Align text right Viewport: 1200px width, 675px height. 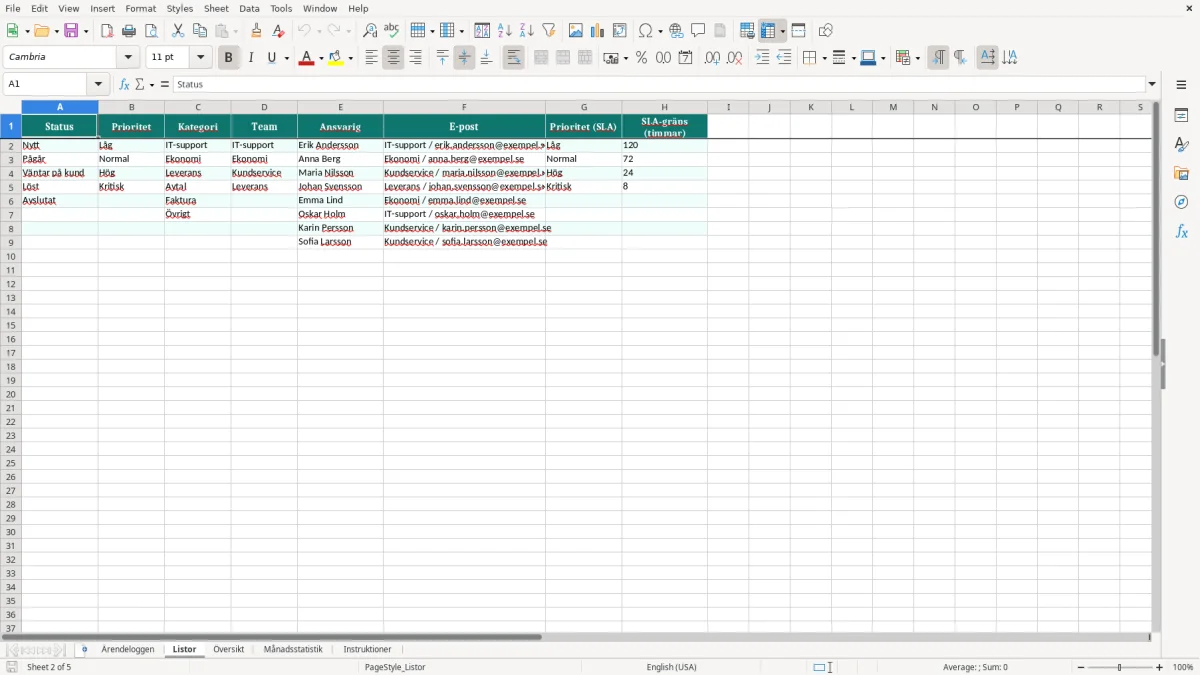pos(415,58)
